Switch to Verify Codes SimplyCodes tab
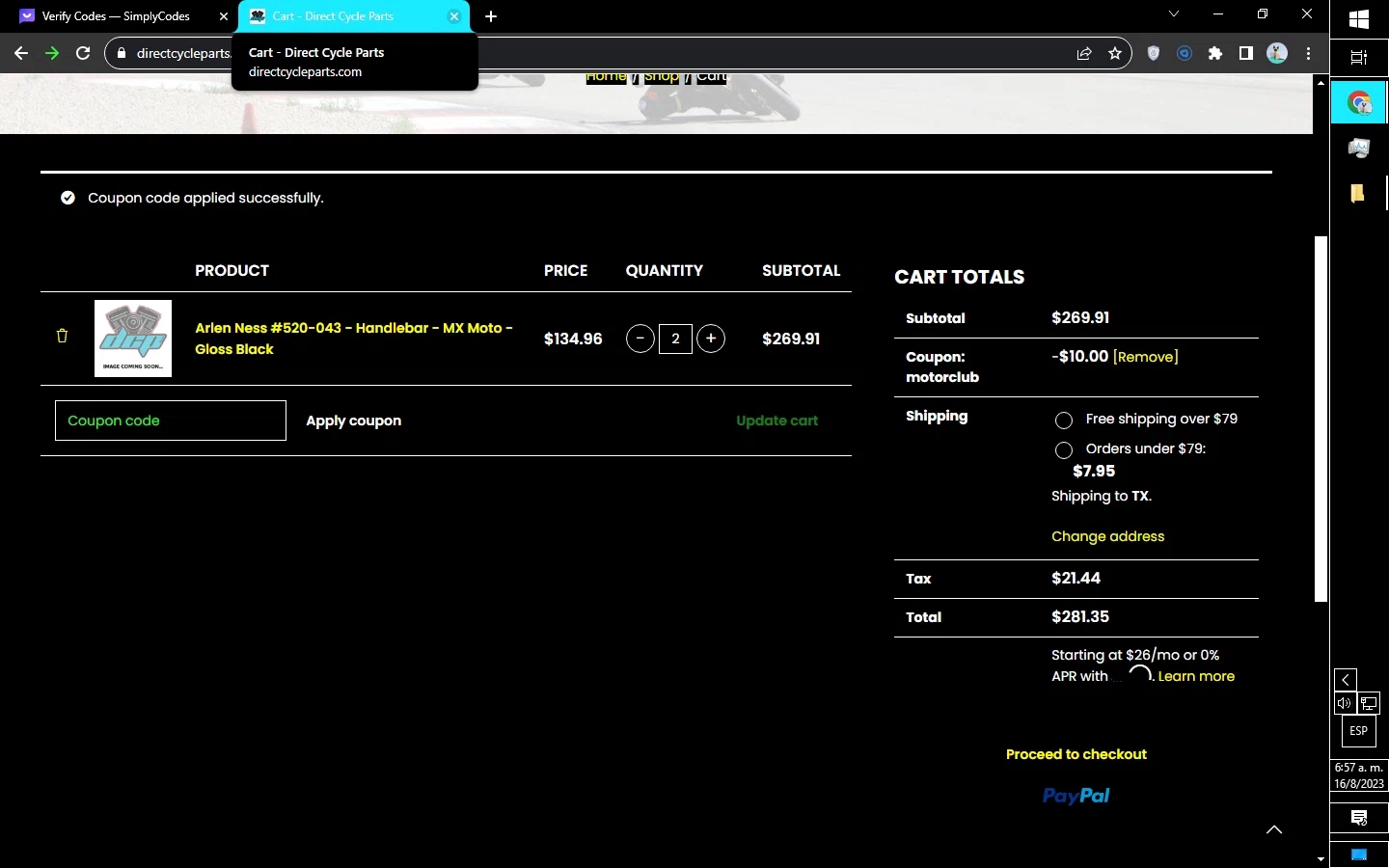 (116, 16)
